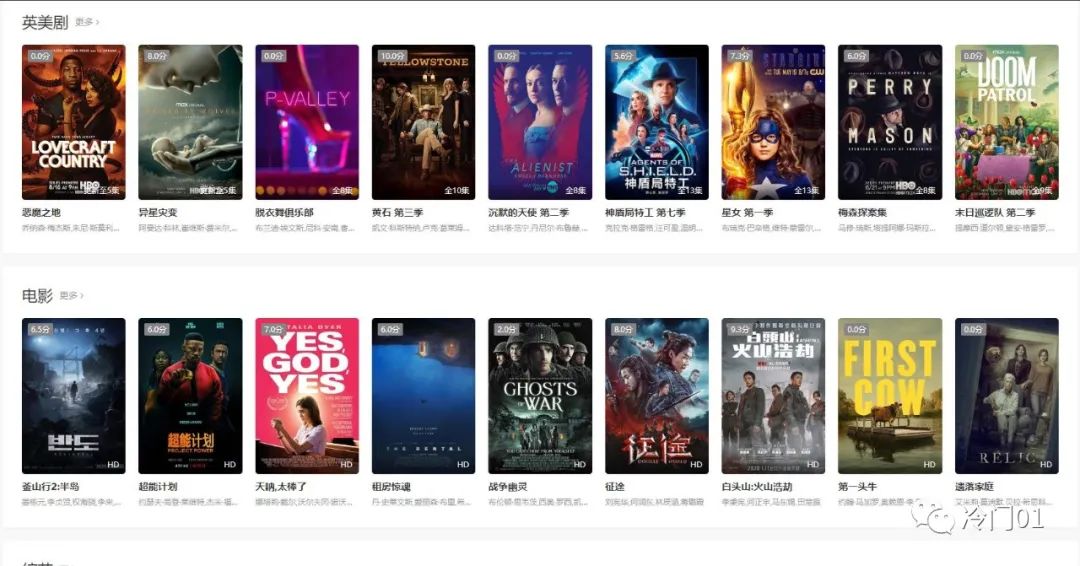Open Agents of S.H.I.E.L.D. poster
The image size is (1080, 566).
[657, 123]
